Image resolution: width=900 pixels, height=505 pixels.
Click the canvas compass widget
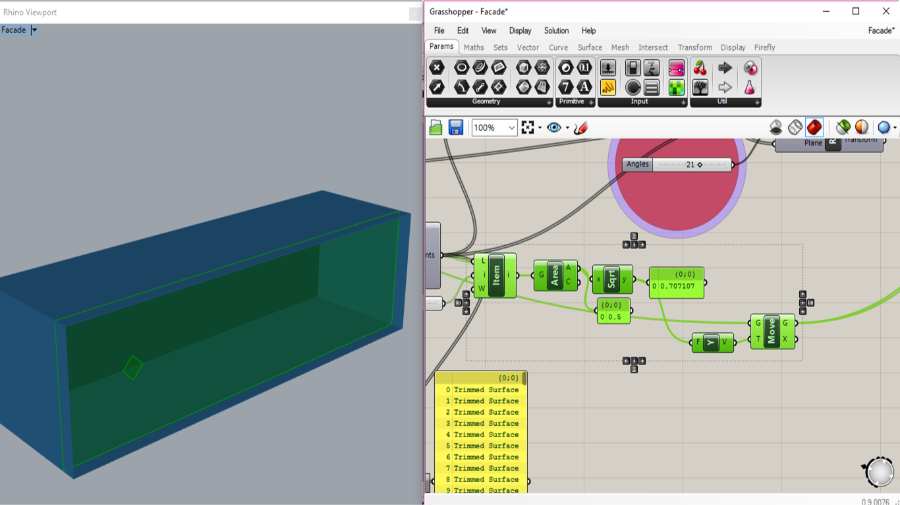point(879,472)
